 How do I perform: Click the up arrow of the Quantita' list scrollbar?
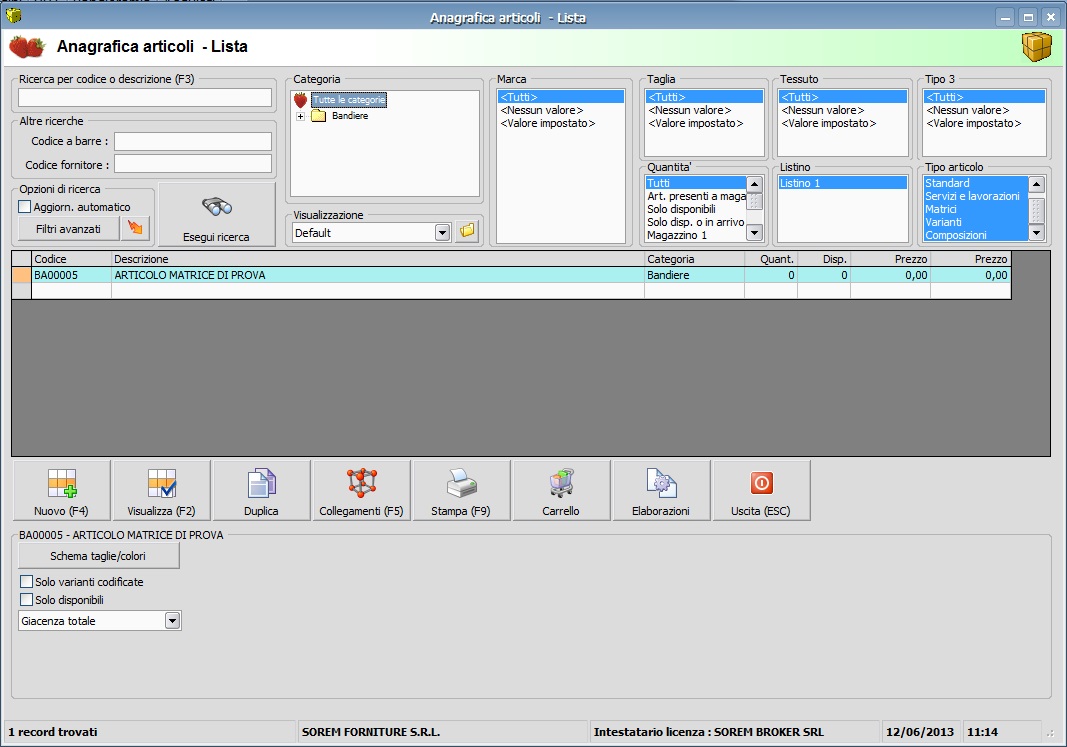pos(754,184)
